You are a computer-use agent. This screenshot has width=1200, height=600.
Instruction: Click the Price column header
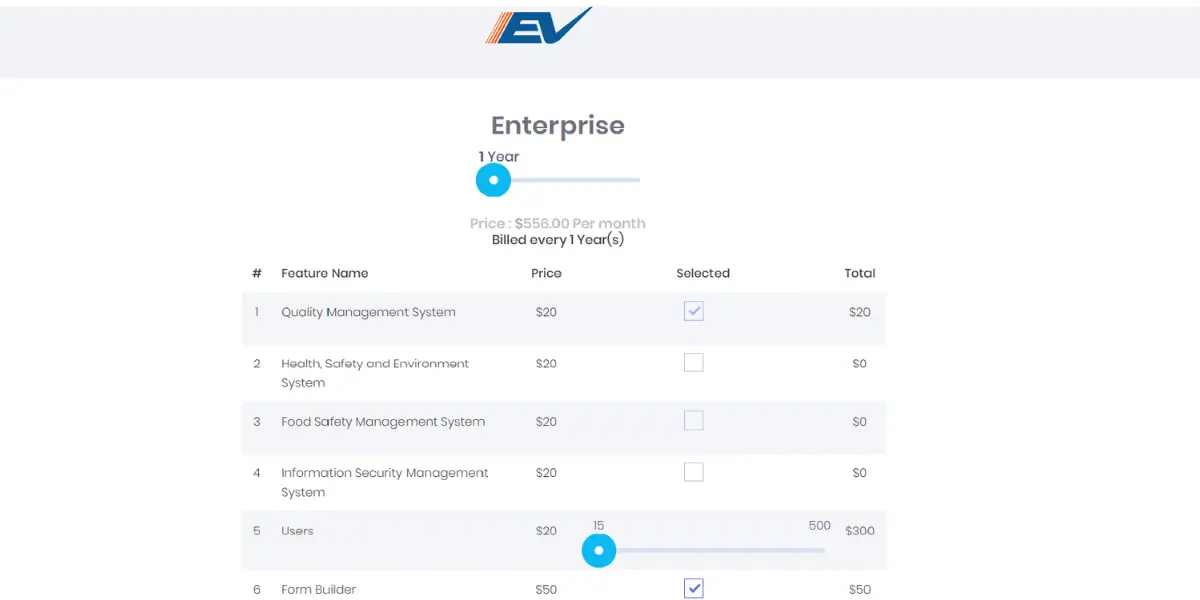(x=547, y=273)
